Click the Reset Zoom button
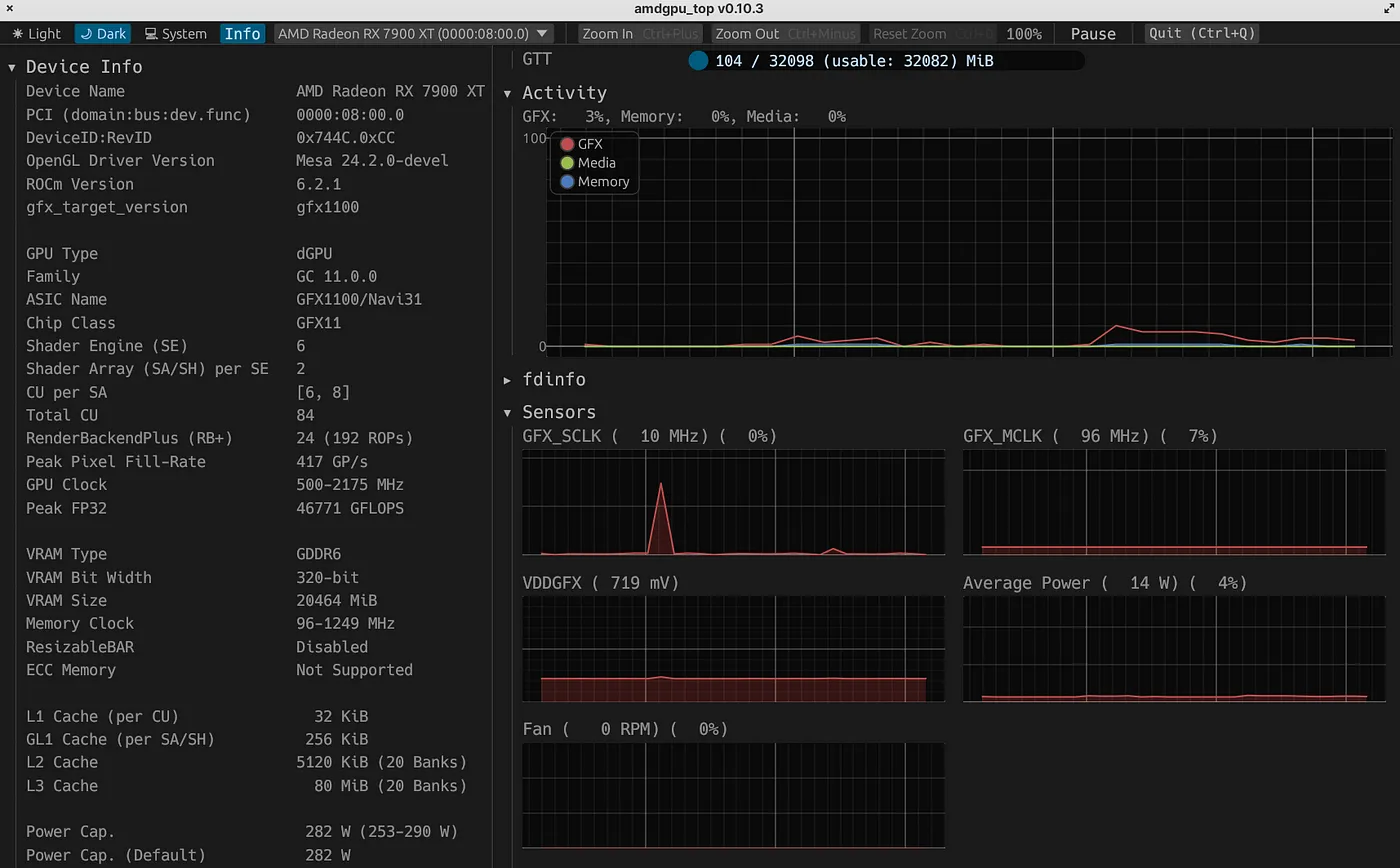 (x=932, y=33)
